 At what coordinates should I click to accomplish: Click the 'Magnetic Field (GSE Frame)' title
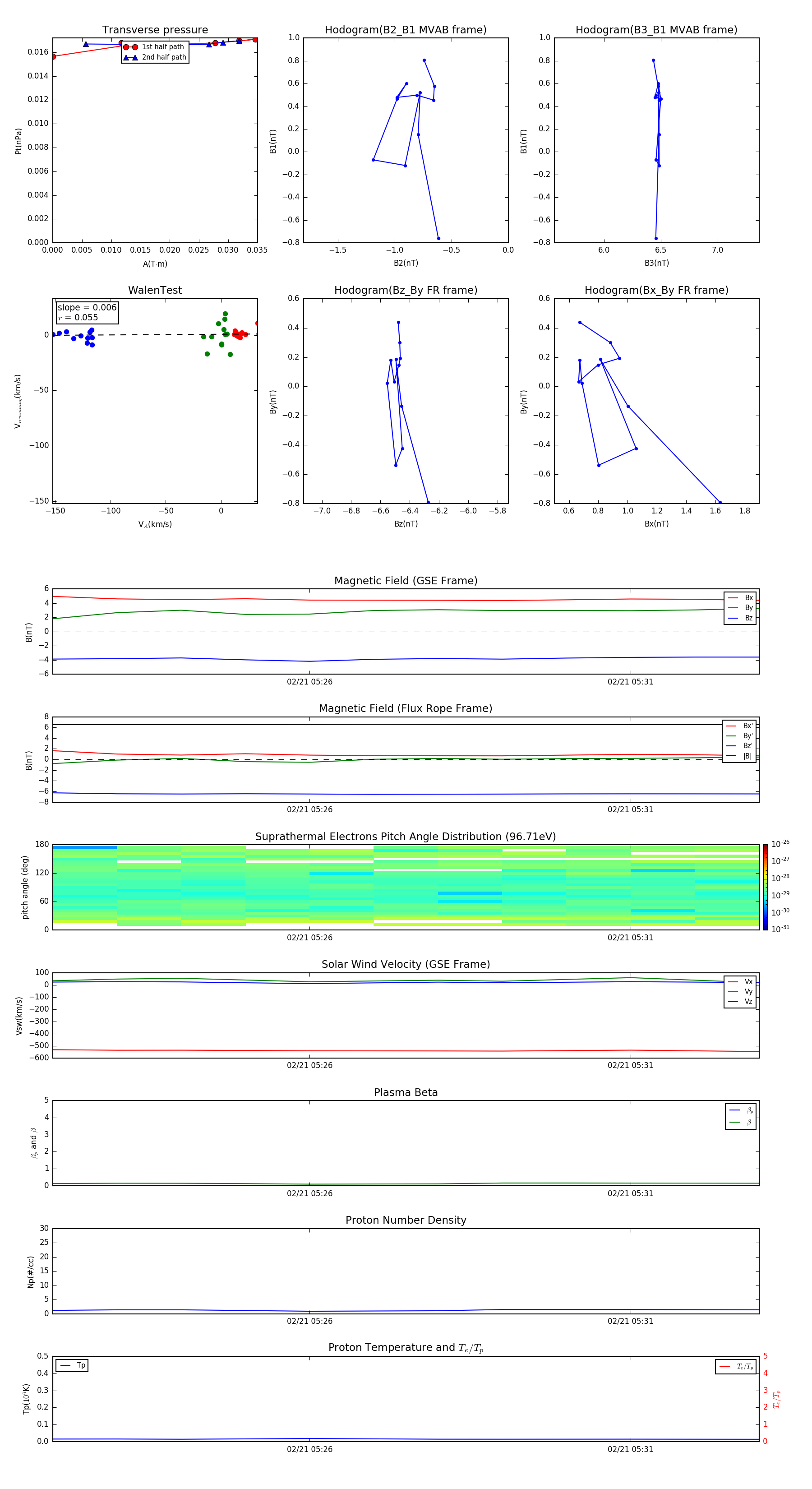pyautogui.click(x=406, y=581)
